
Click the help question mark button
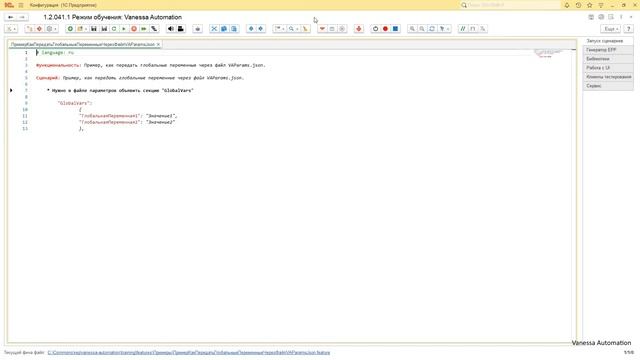[629, 29]
